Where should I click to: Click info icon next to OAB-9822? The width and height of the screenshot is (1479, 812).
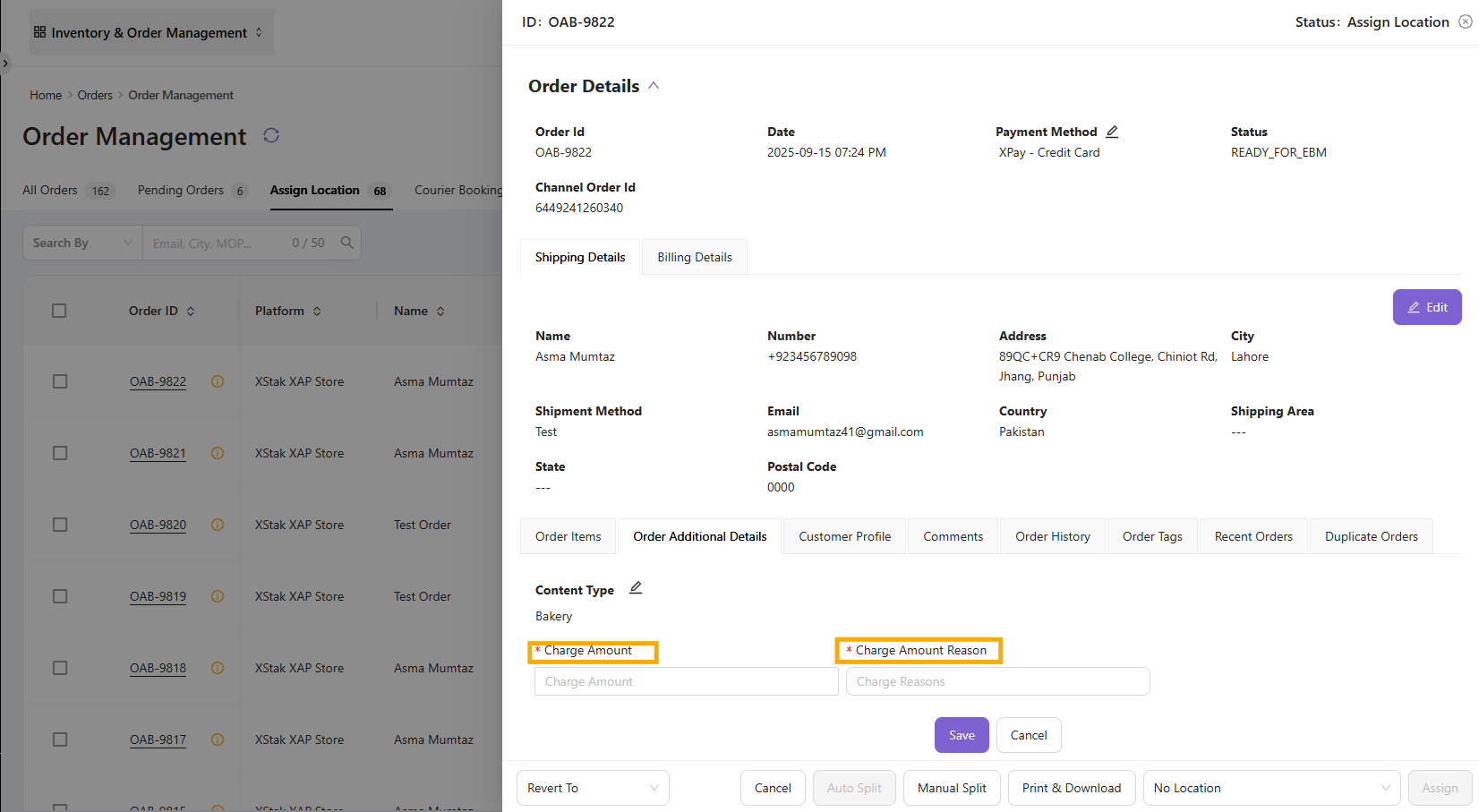click(218, 381)
